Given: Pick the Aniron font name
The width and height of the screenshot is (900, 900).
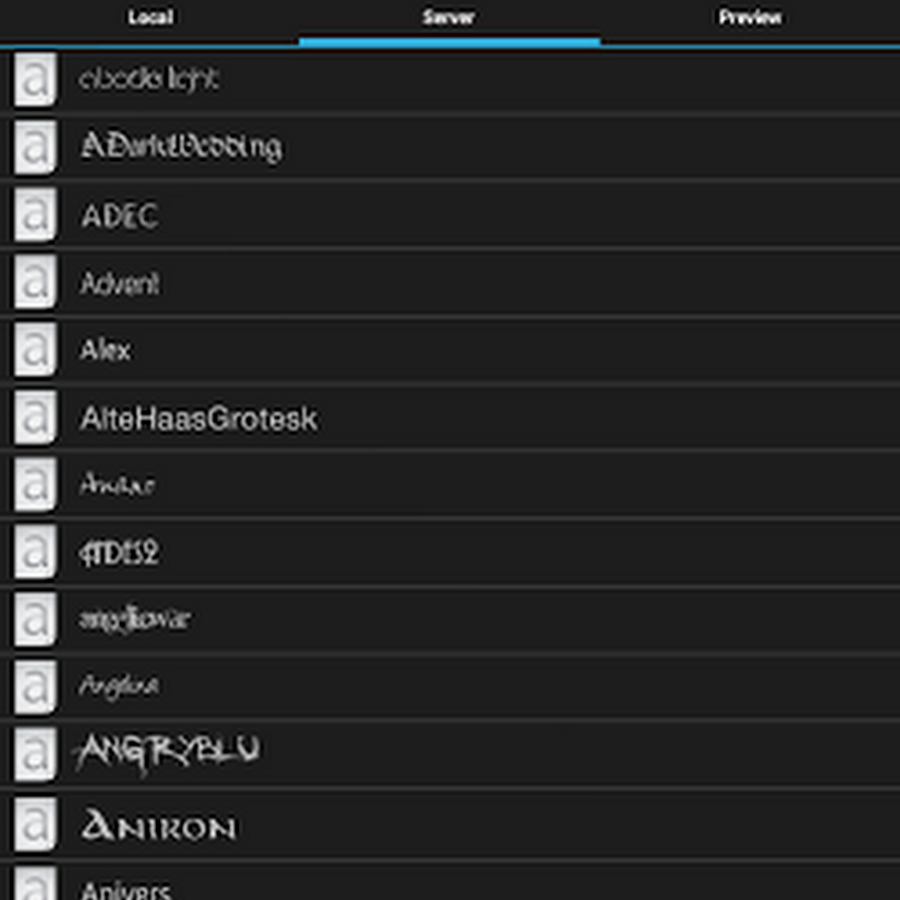Looking at the screenshot, I should coord(158,826).
